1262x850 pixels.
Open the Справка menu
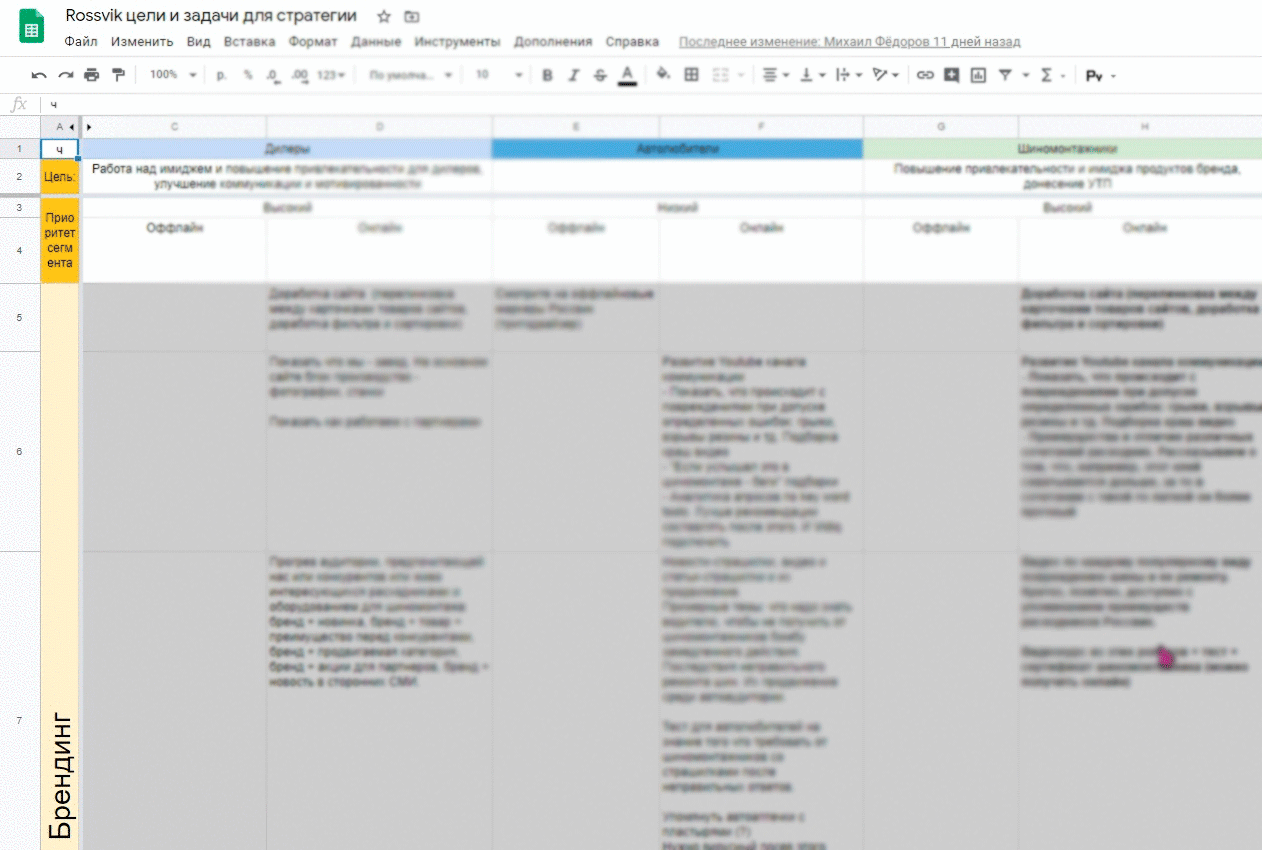(632, 42)
